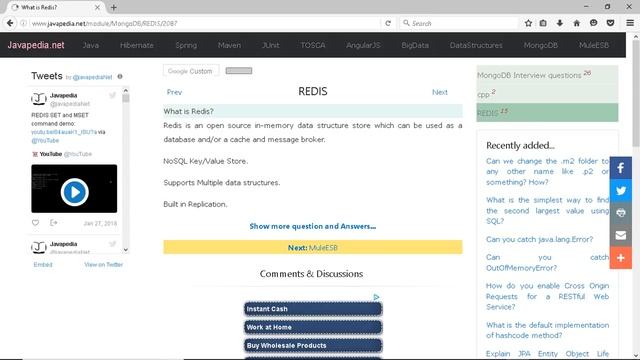The height and width of the screenshot is (360, 640).
Task: Click the URL address bar
Action: 204,23
